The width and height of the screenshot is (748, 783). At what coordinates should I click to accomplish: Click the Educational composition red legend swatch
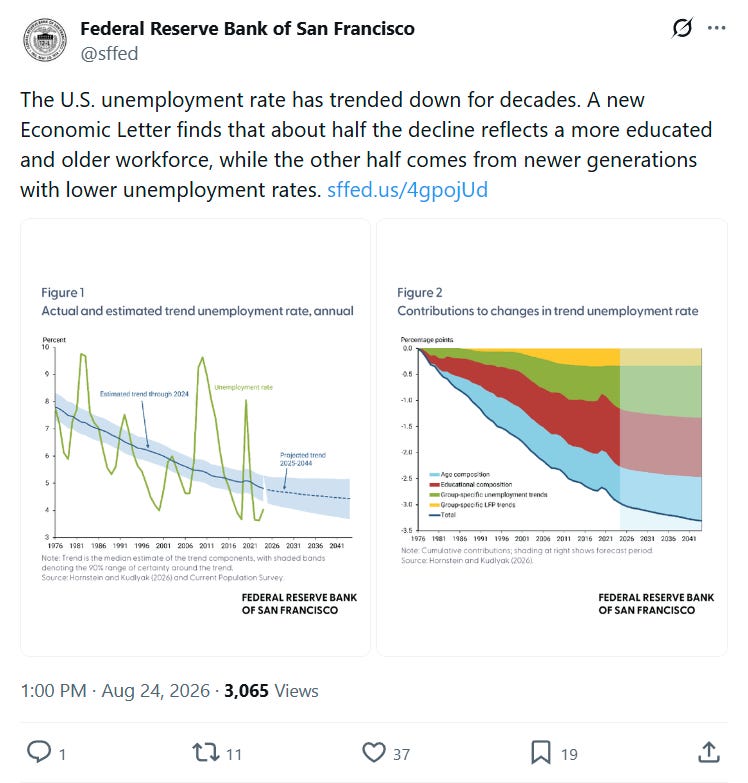click(x=434, y=484)
